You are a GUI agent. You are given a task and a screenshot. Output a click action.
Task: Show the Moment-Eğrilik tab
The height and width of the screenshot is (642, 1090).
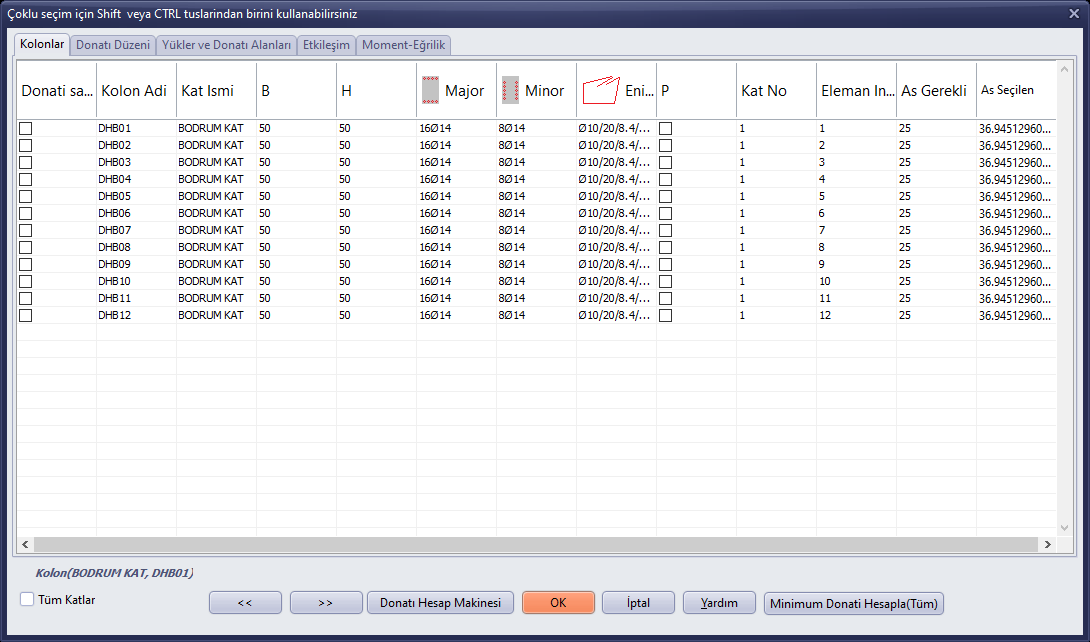pyautogui.click(x=405, y=45)
